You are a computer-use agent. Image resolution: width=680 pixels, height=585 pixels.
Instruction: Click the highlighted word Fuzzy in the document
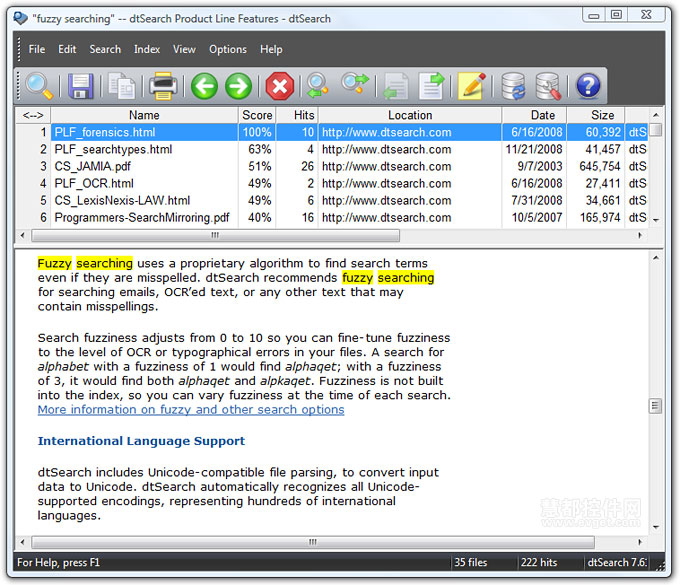pos(55,263)
